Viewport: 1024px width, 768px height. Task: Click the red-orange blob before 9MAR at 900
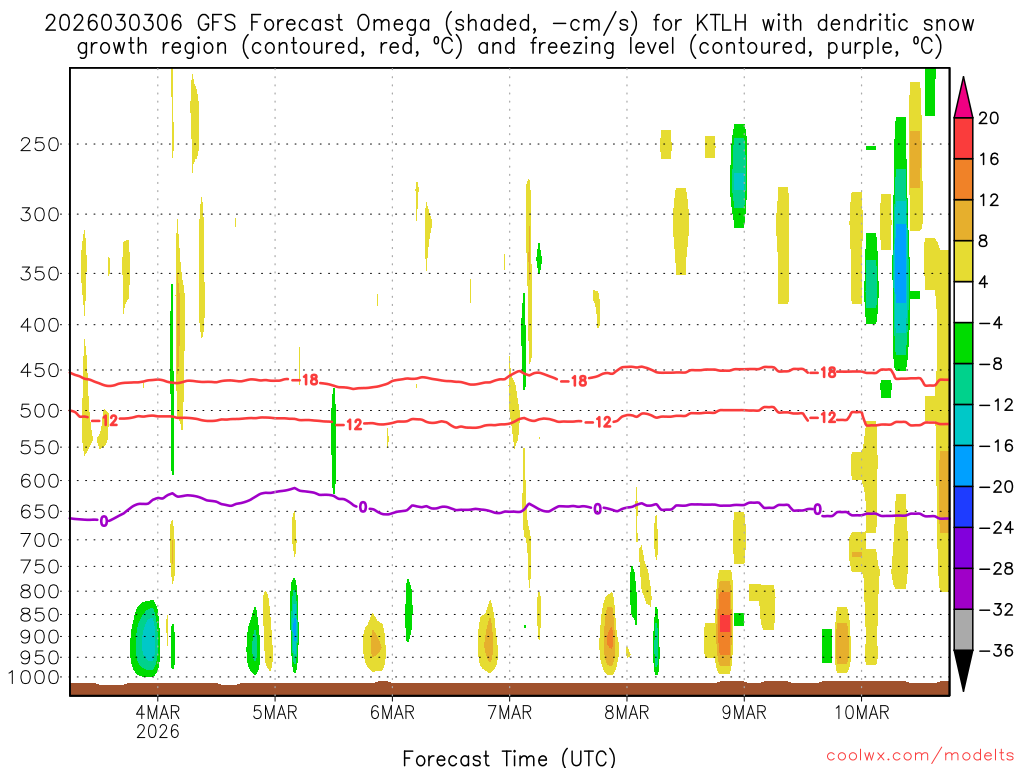(724, 620)
